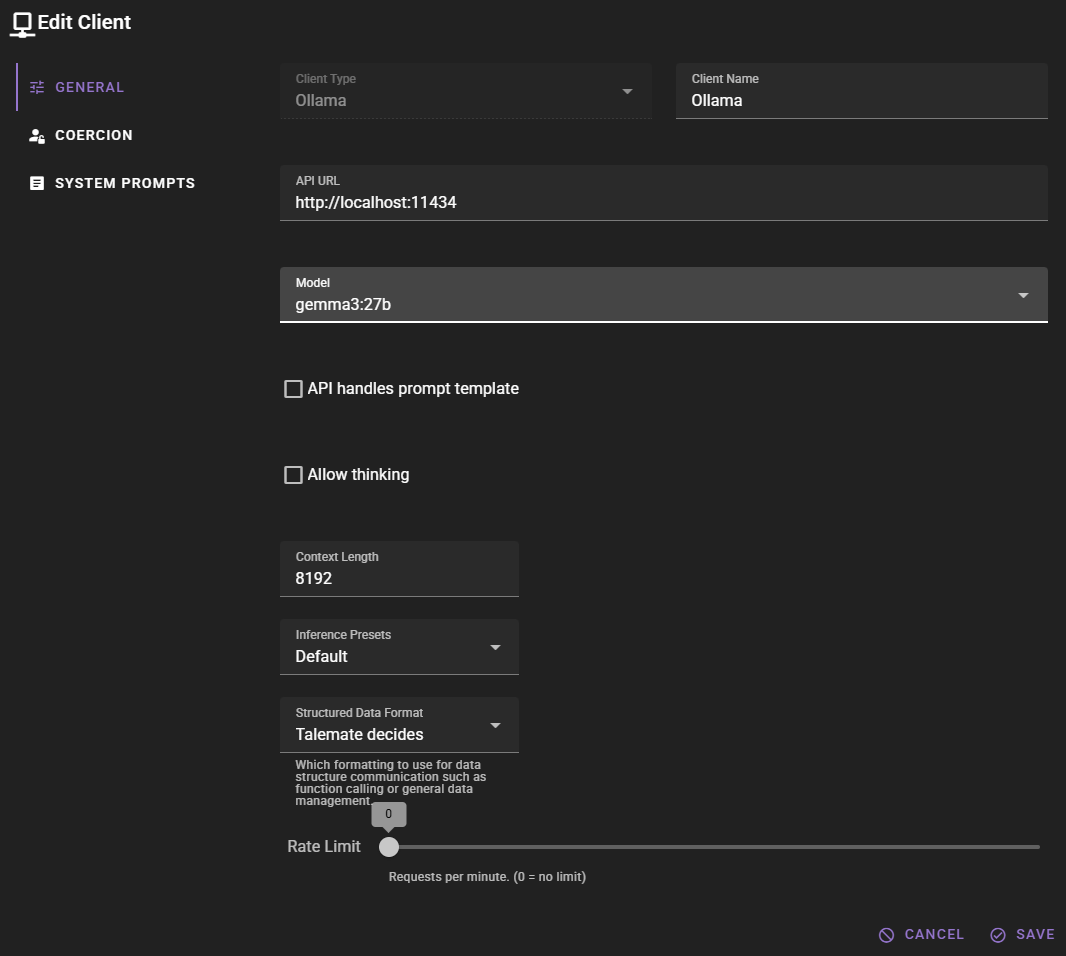Screen dimensions: 1066x956
Task: Click the disabled Client Type dropdown arrow
Action: pyautogui.click(x=627, y=91)
